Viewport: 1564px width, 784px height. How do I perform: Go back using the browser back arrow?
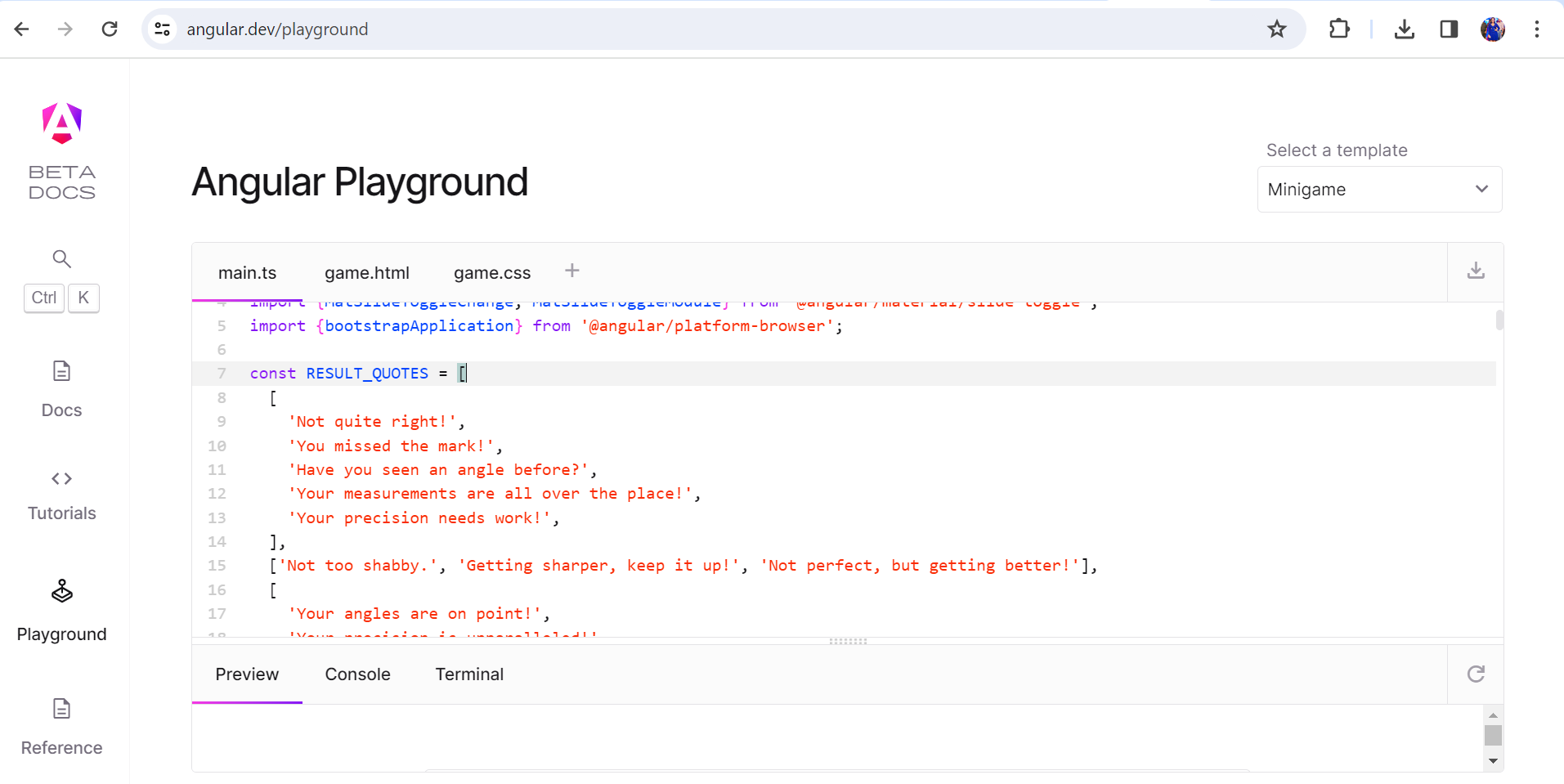[22, 29]
